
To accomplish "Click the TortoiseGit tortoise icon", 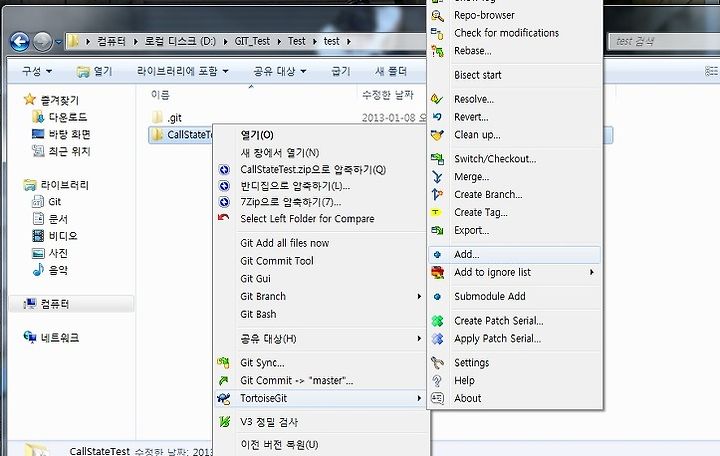I will tap(224, 399).
